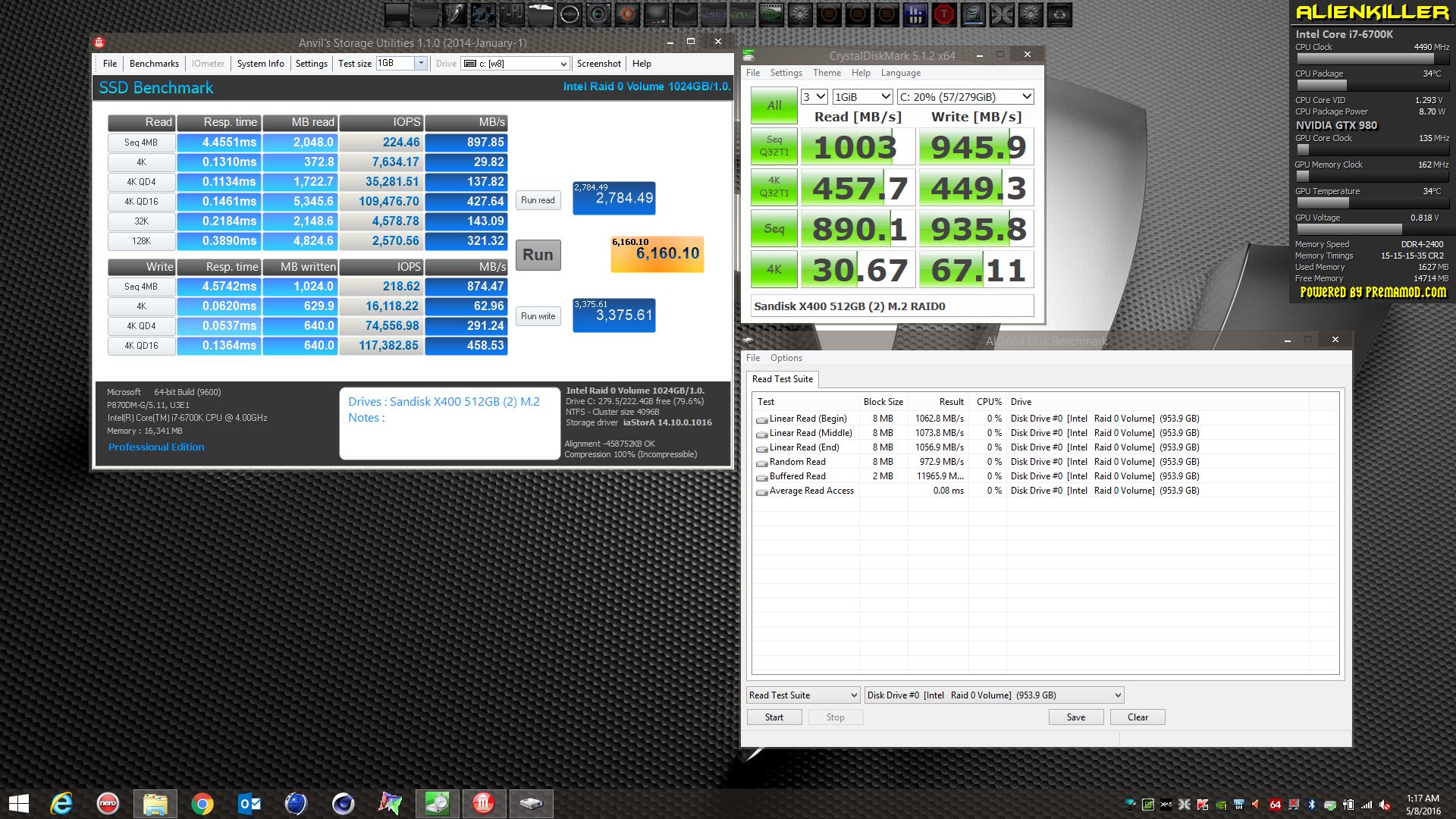Open Outlook from the taskbar
Image resolution: width=1456 pixels, height=819 pixels.
pyautogui.click(x=249, y=803)
